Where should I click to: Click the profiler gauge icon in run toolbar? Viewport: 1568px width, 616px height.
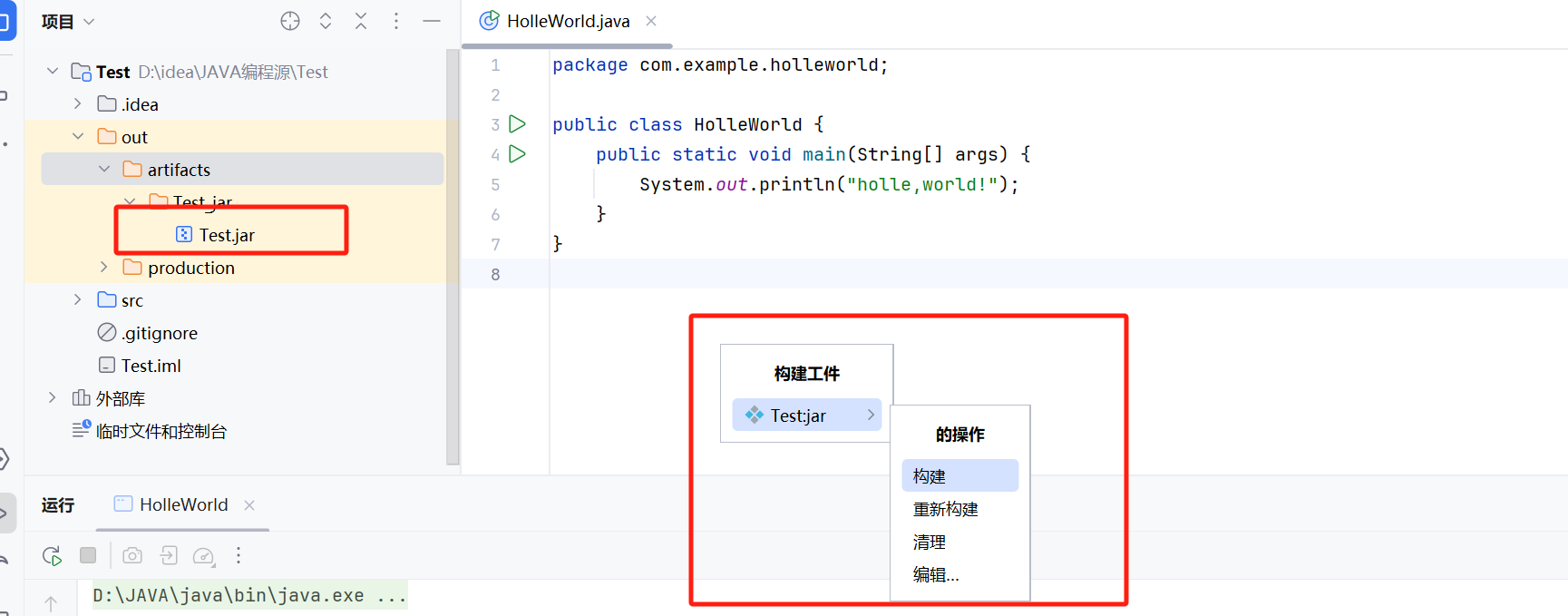click(204, 556)
